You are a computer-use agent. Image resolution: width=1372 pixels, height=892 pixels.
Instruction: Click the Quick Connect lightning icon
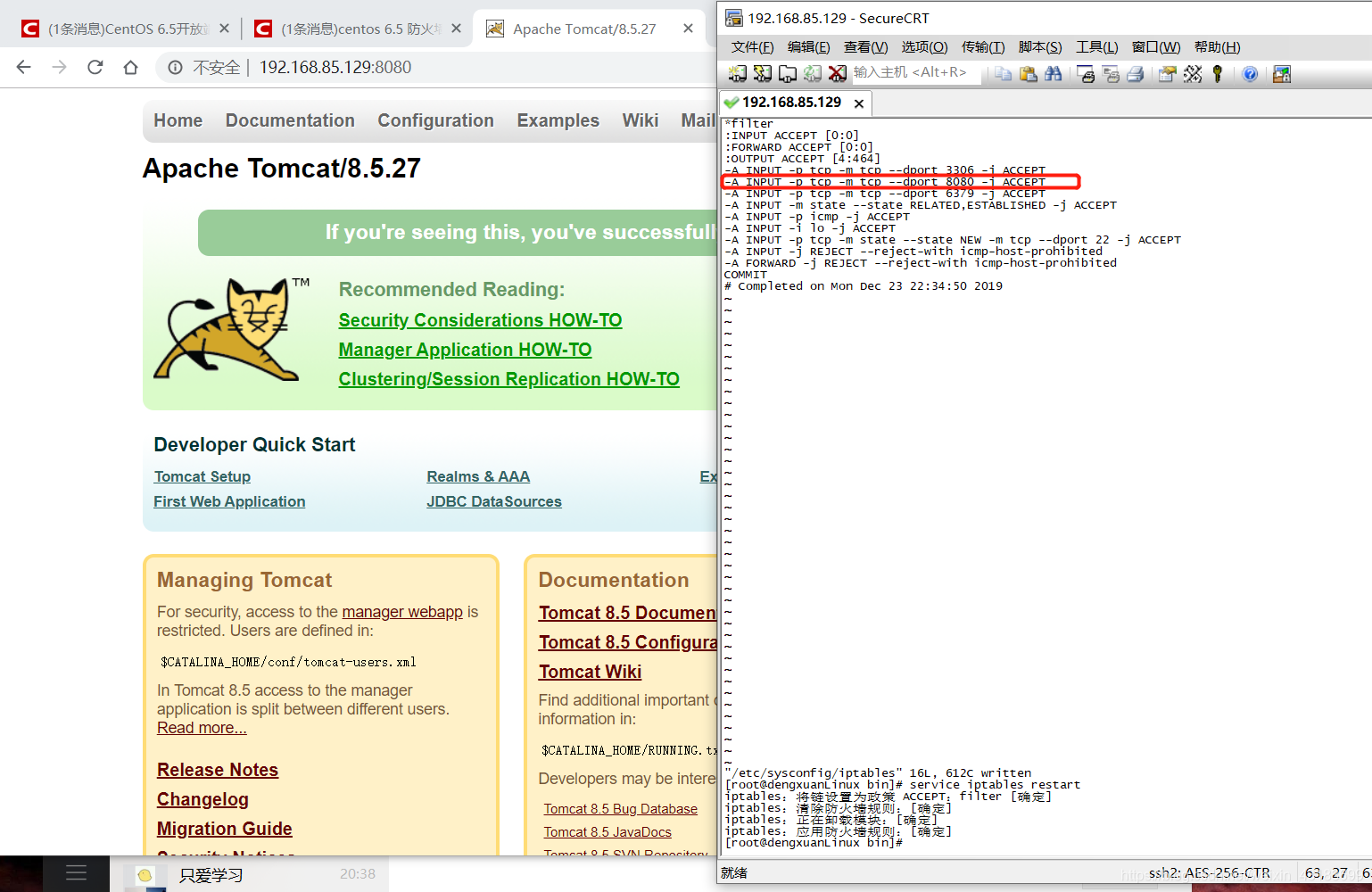[763, 74]
